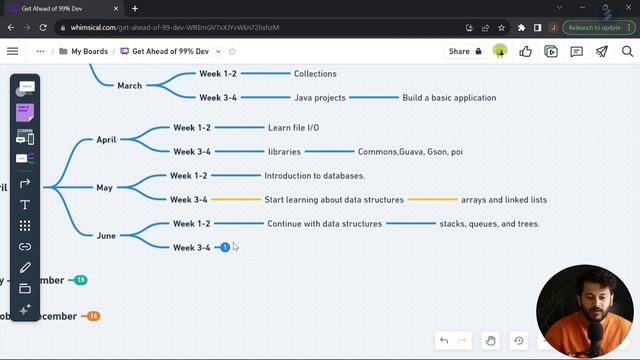Expand the collapsed June Week 3-4 node
Viewport: 640px width, 360px height.
pyautogui.click(x=225, y=247)
